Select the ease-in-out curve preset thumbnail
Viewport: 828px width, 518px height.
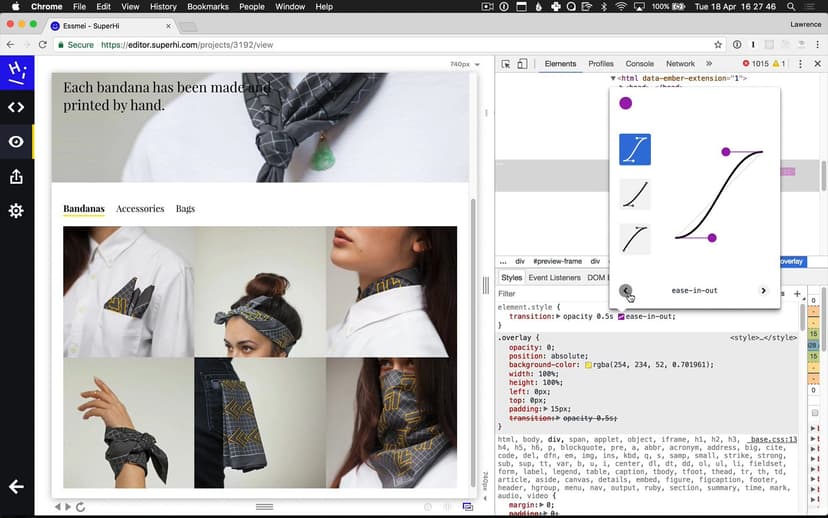click(x=635, y=149)
